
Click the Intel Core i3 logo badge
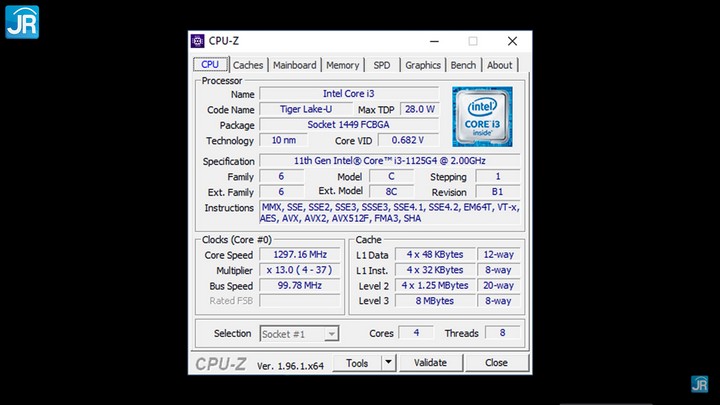pyautogui.click(x=482, y=115)
